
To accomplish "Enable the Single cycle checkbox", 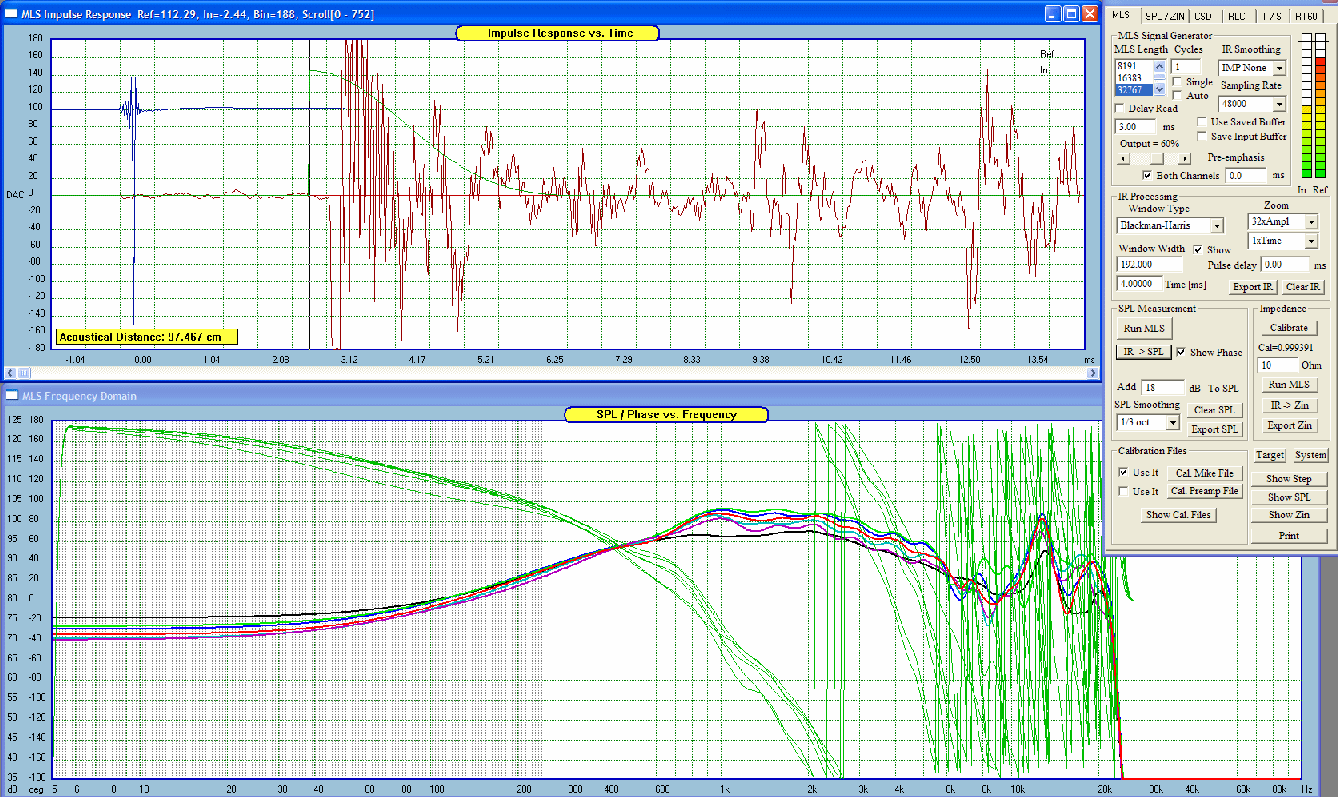I will 1178,82.
